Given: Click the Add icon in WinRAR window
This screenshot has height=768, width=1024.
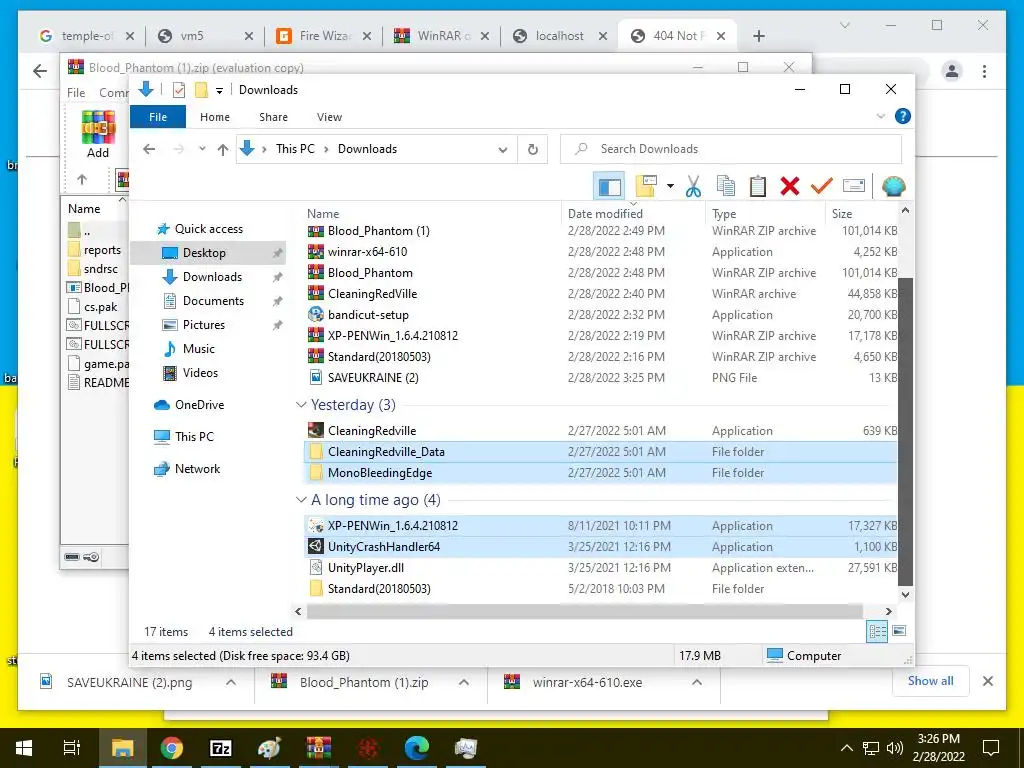Looking at the screenshot, I should (x=98, y=135).
